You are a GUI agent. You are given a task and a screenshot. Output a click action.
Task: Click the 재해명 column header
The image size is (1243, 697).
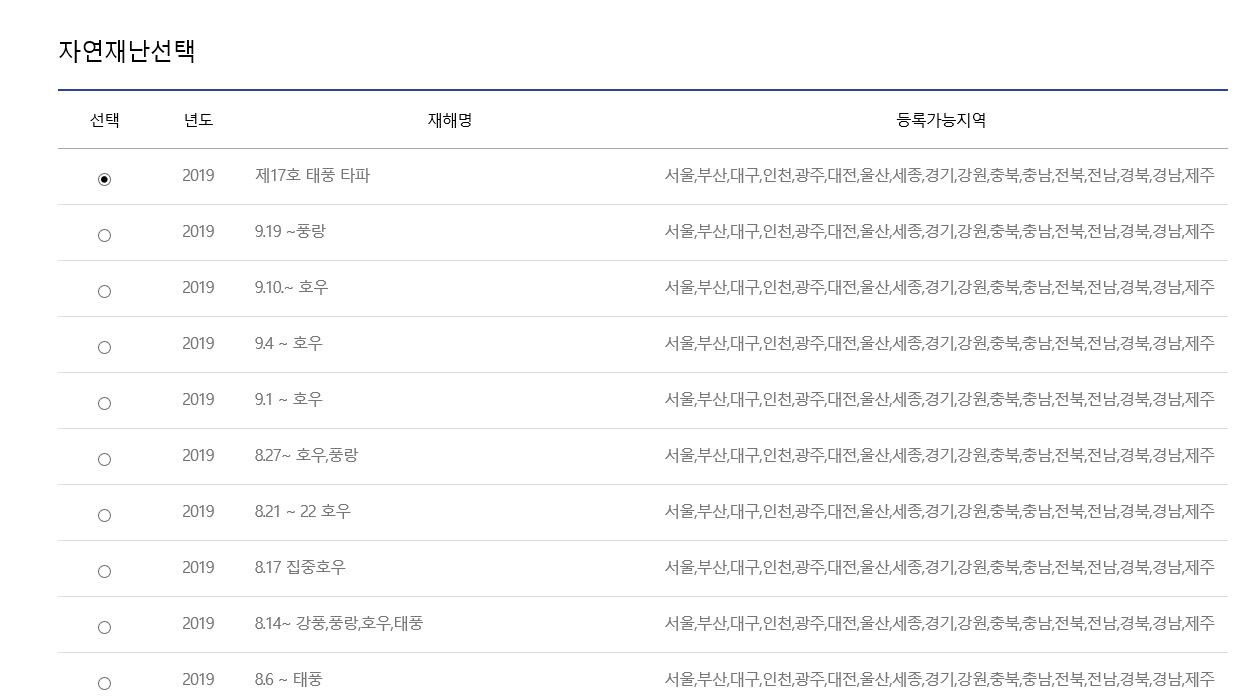[450, 120]
